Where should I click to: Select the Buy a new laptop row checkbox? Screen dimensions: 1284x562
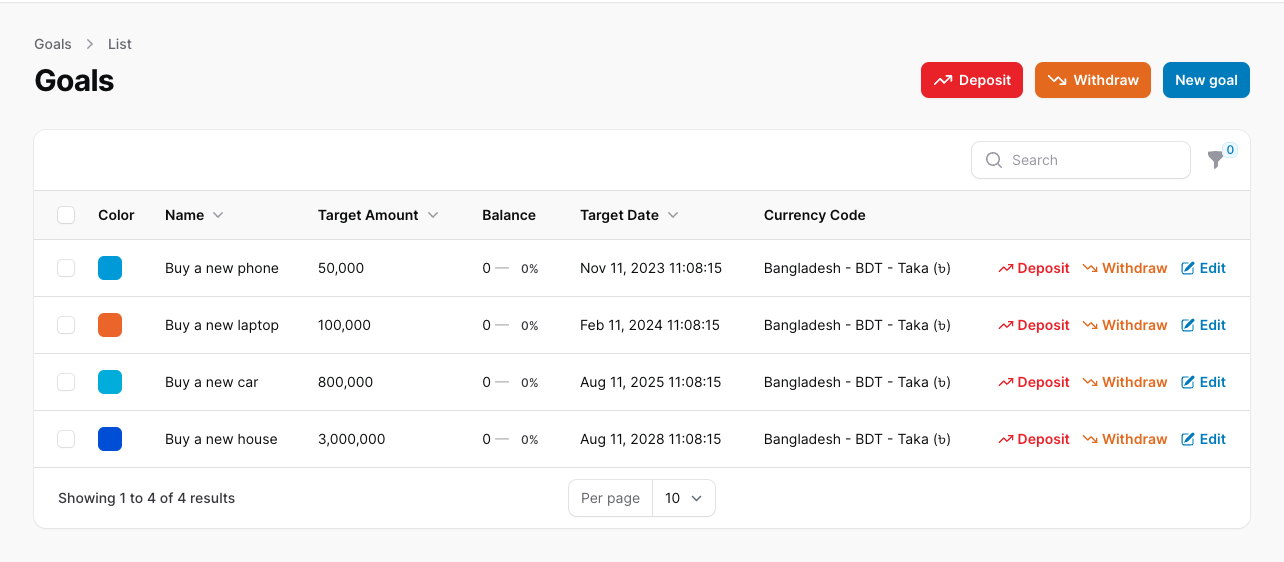66,325
